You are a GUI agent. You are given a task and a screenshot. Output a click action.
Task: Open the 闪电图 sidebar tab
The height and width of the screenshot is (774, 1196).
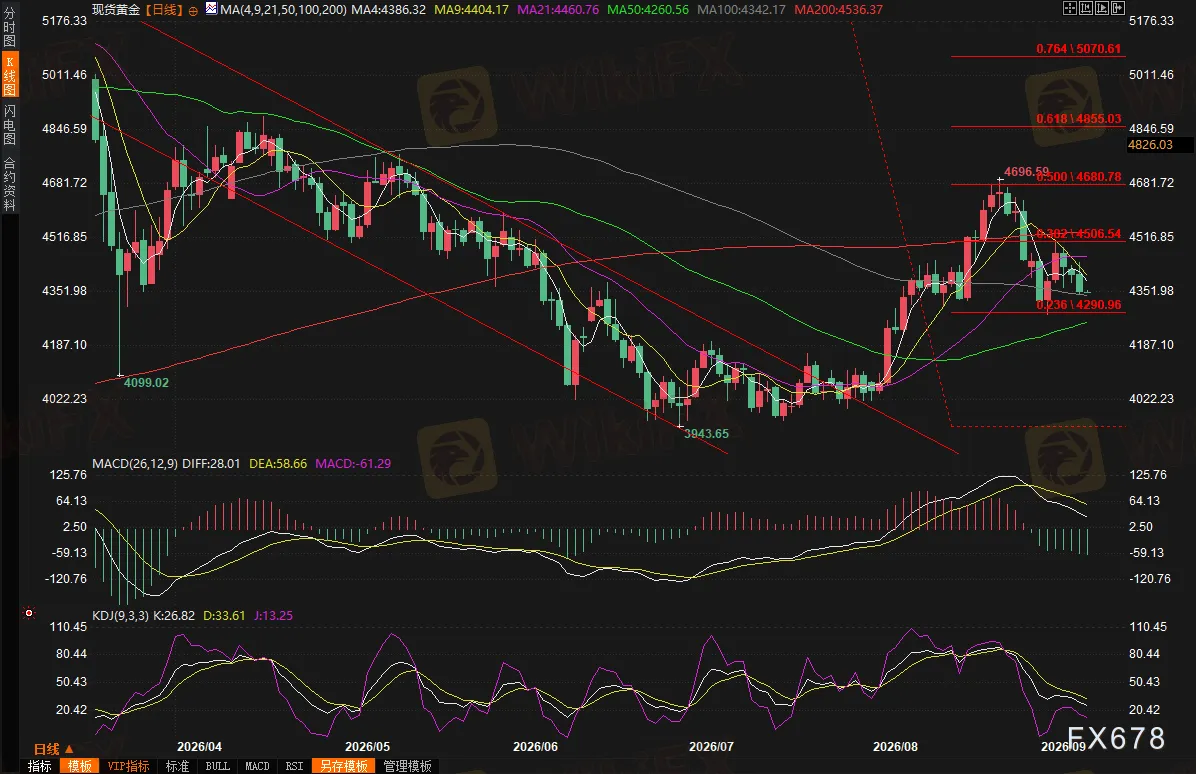(9, 124)
